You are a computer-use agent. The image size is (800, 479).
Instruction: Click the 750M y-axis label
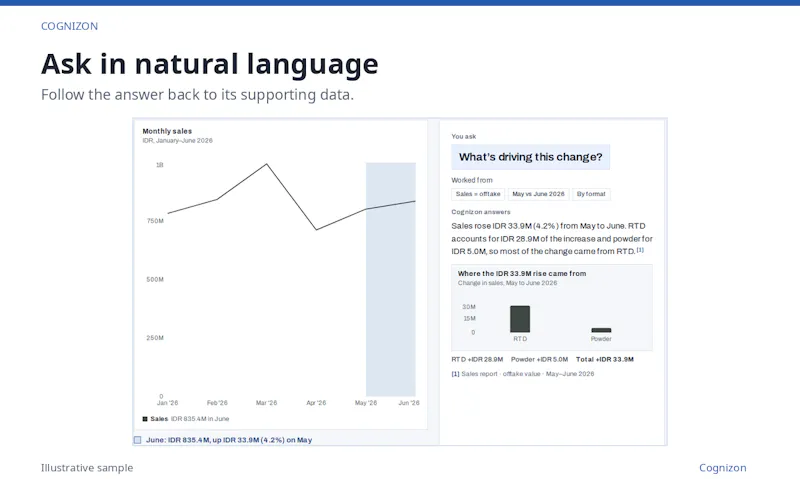pyautogui.click(x=155, y=221)
